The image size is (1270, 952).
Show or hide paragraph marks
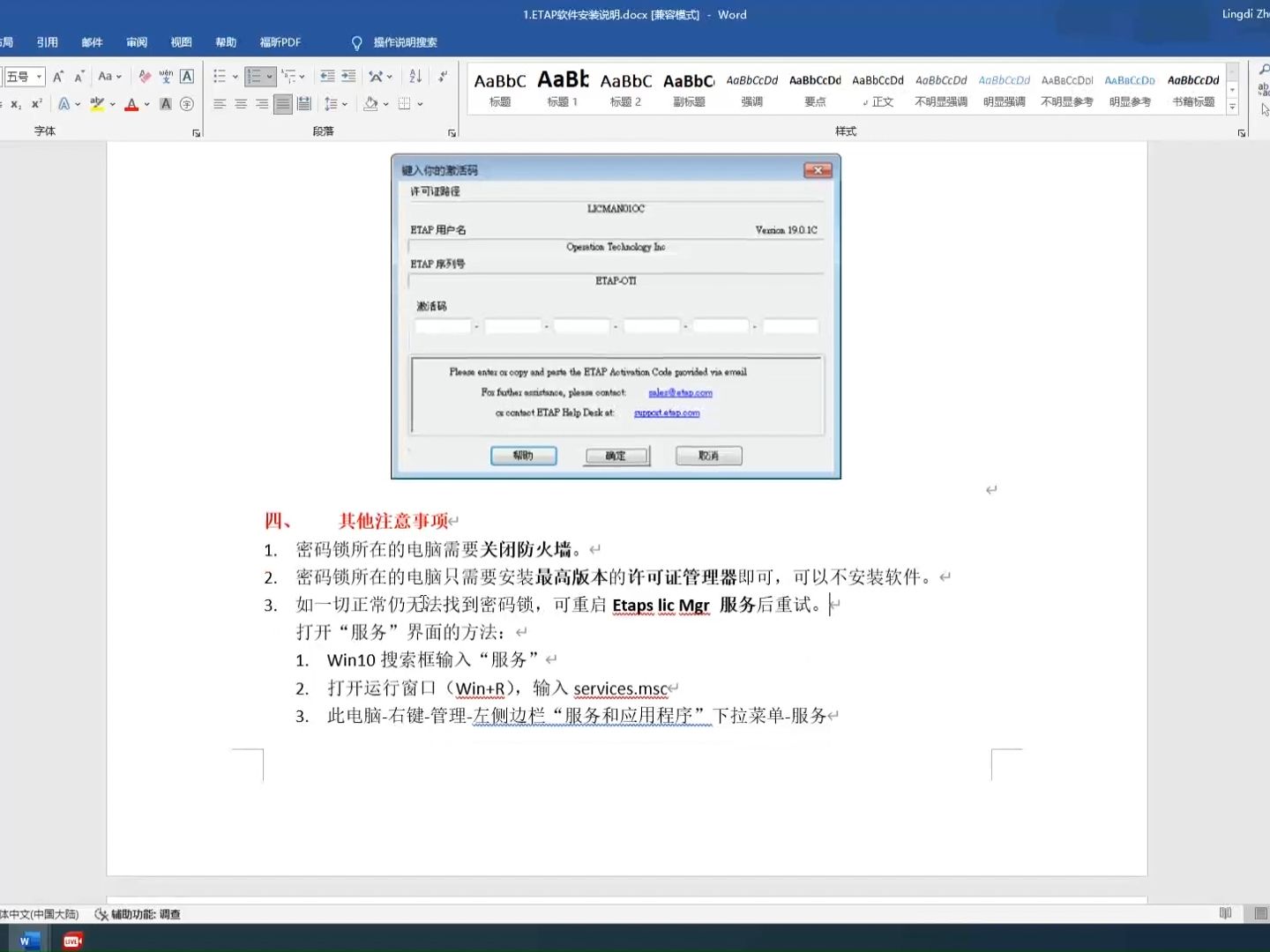point(443,77)
